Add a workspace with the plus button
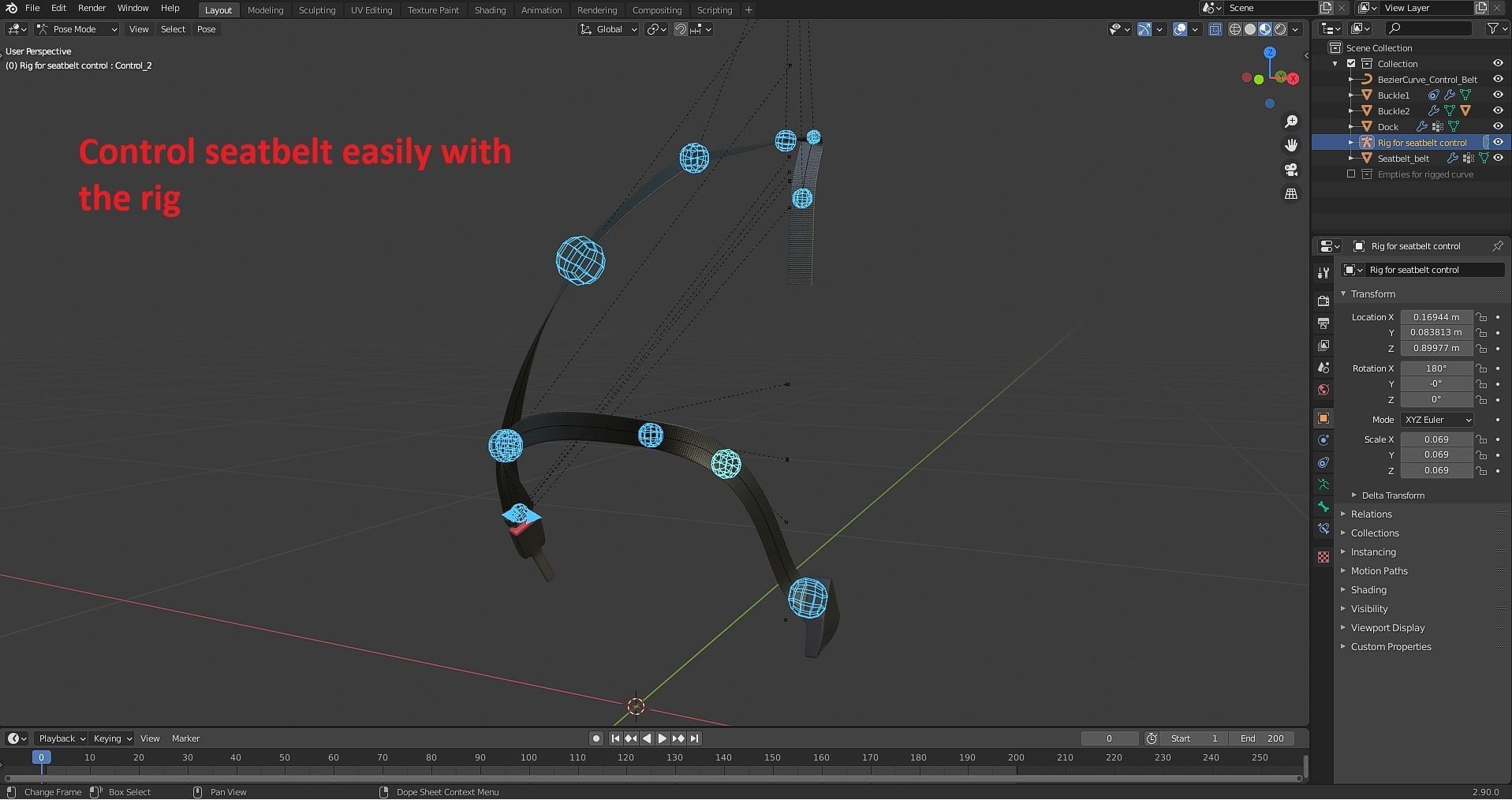This screenshot has width=1512, height=800. pyautogui.click(x=749, y=10)
